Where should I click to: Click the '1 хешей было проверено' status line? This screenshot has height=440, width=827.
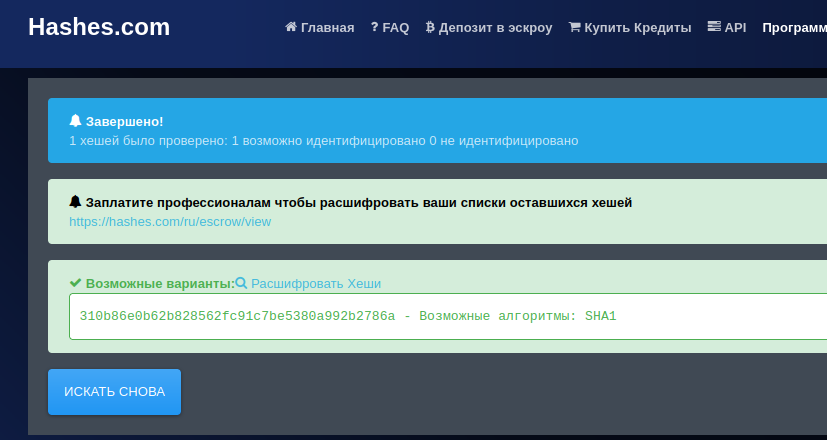pyautogui.click(x=324, y=141)
